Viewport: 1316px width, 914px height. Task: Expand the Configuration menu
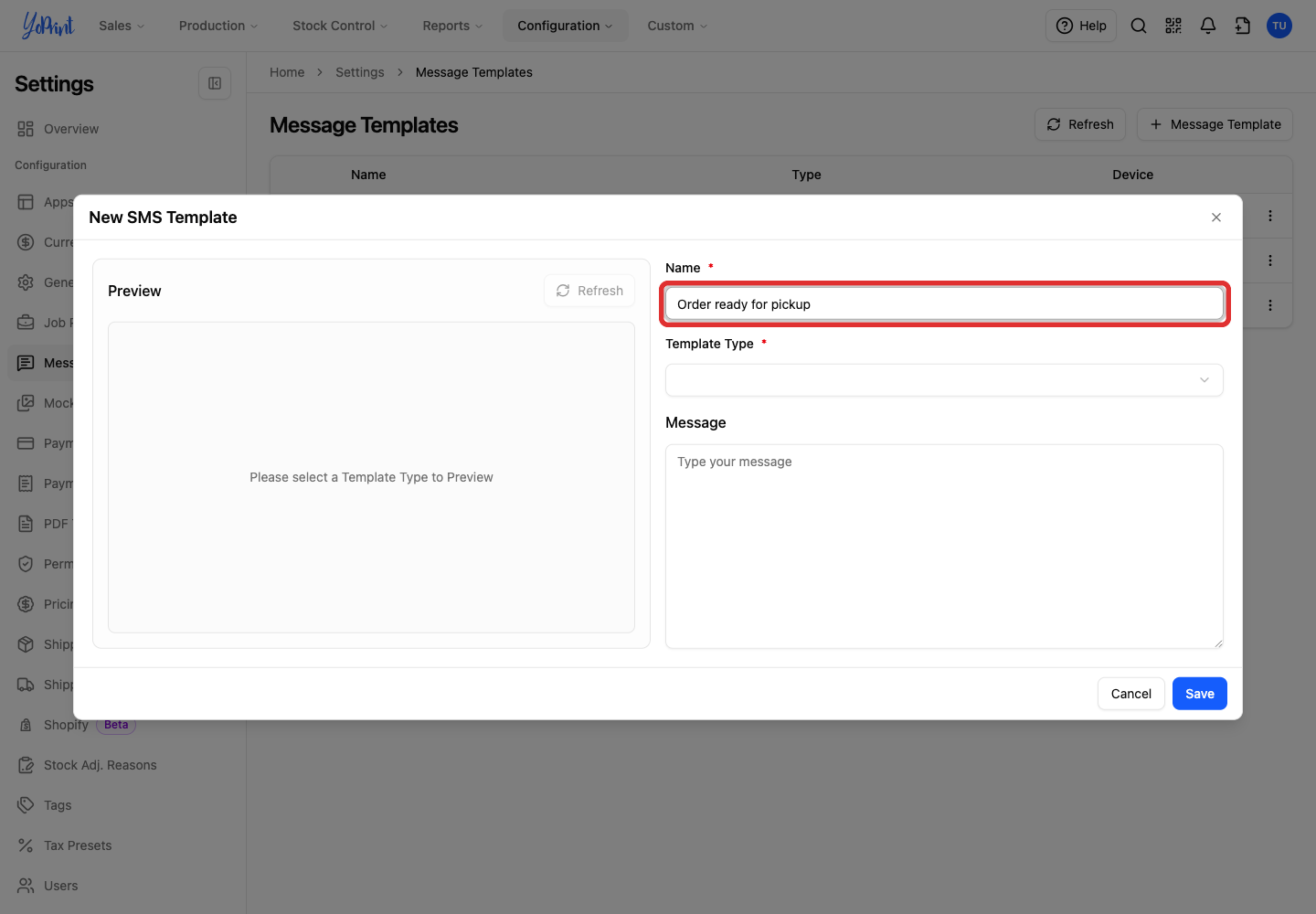pos(565,26)
